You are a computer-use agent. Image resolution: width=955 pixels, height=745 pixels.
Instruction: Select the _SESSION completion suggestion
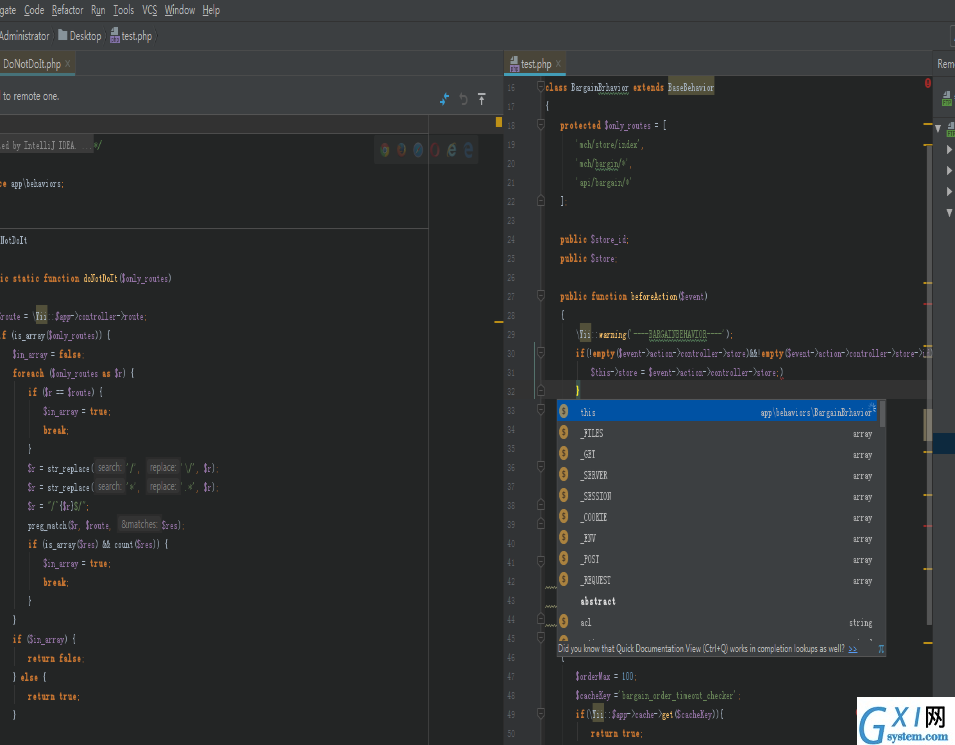point(719,496)
